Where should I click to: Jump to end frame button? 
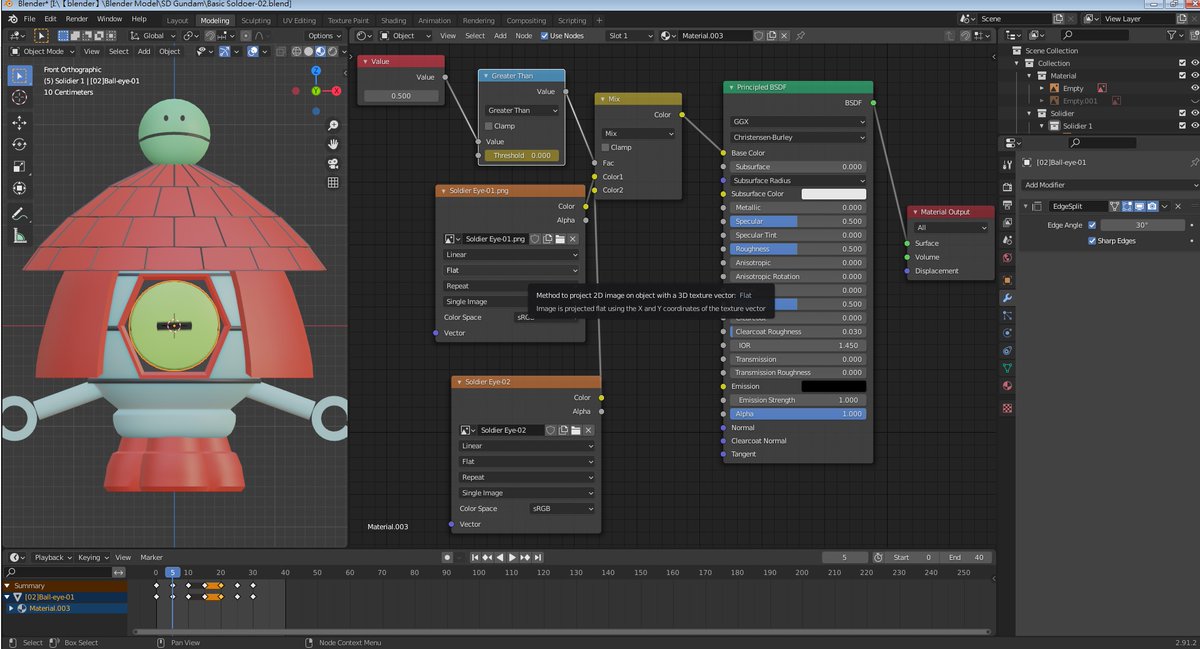click(539, 557)
